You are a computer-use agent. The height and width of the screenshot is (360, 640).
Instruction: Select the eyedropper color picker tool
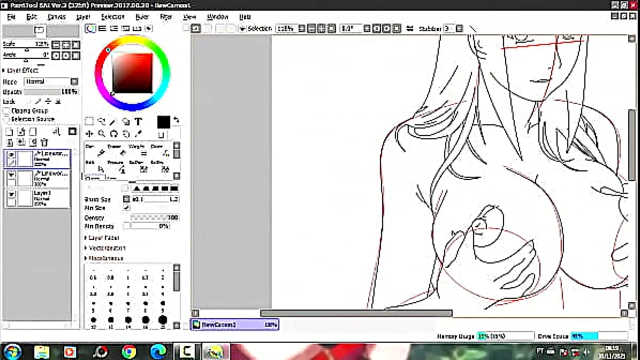[x=138, y=133]
